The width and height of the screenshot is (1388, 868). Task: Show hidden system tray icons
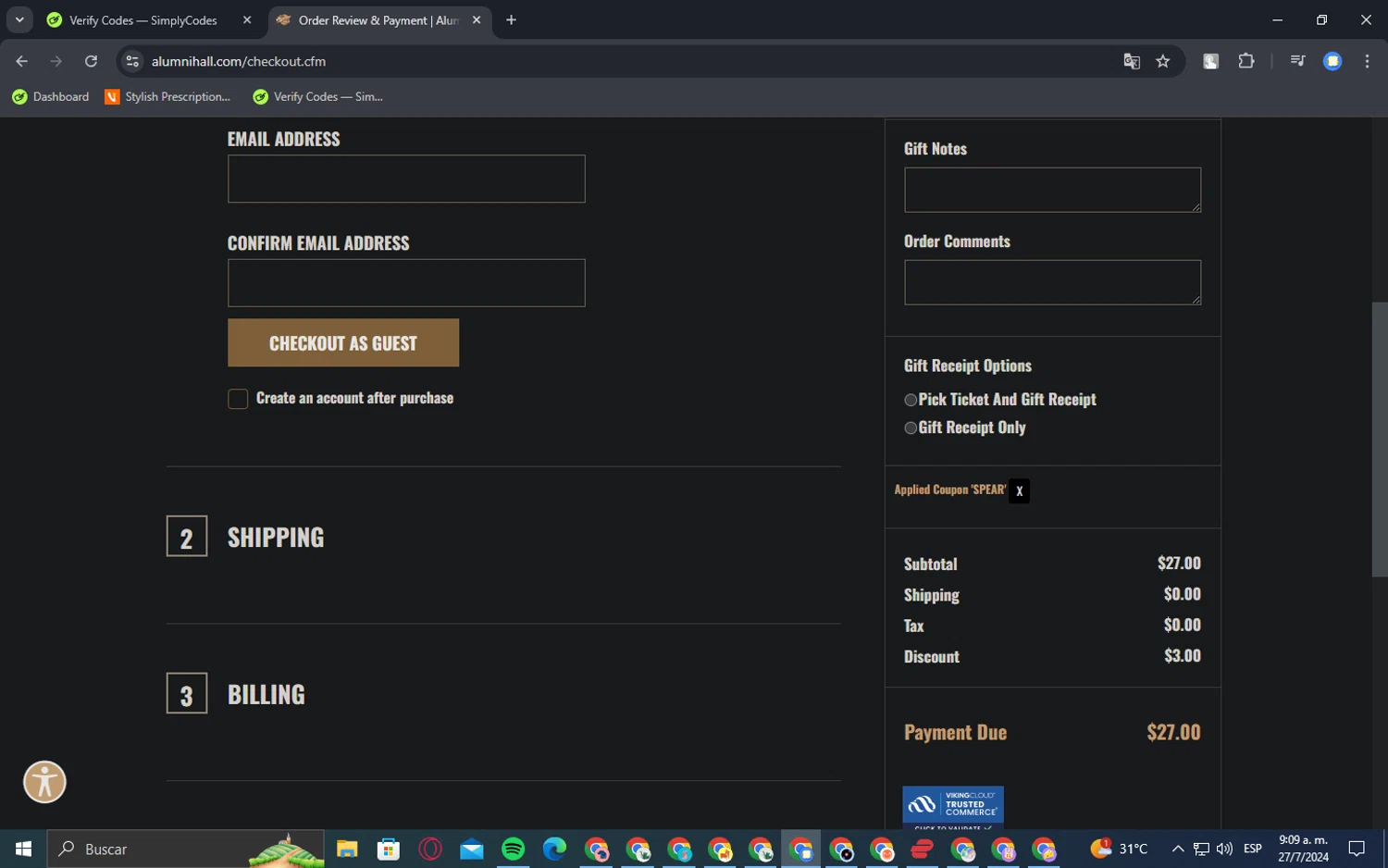click(1177, 849)
